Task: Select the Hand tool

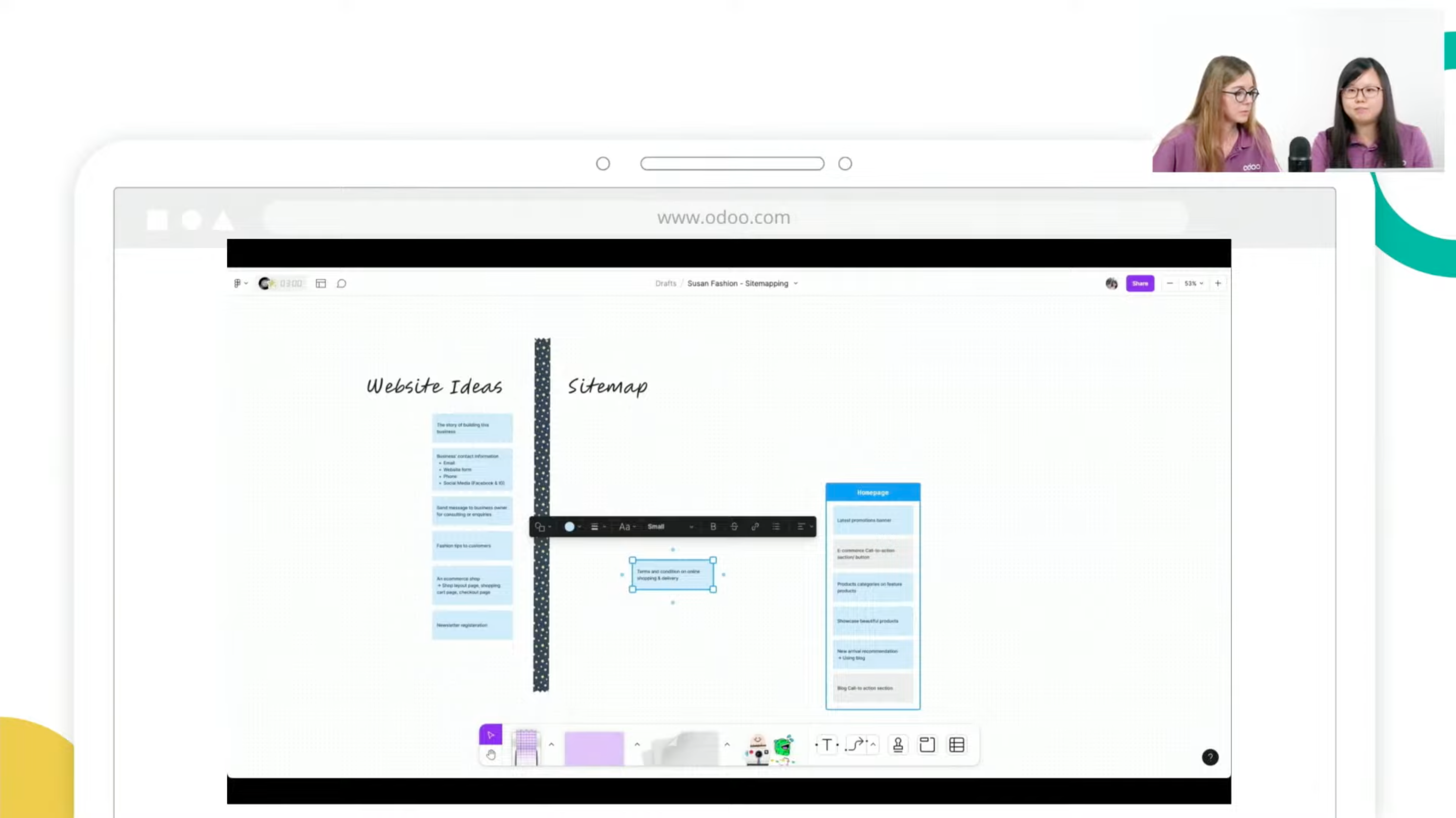Action: (491, 755)
